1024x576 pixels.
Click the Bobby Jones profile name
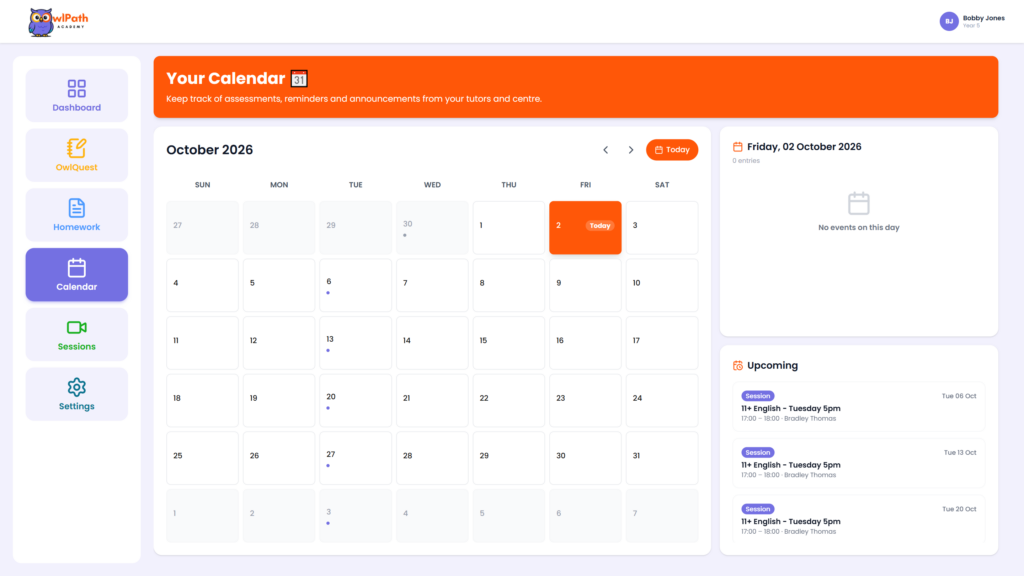[984, 18]
